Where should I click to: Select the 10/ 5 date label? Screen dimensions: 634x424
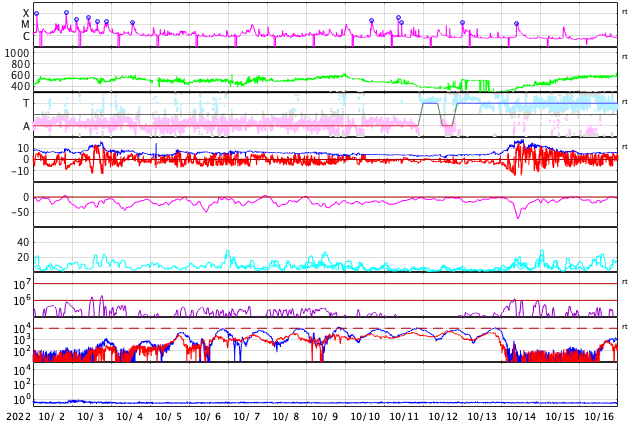169,417
